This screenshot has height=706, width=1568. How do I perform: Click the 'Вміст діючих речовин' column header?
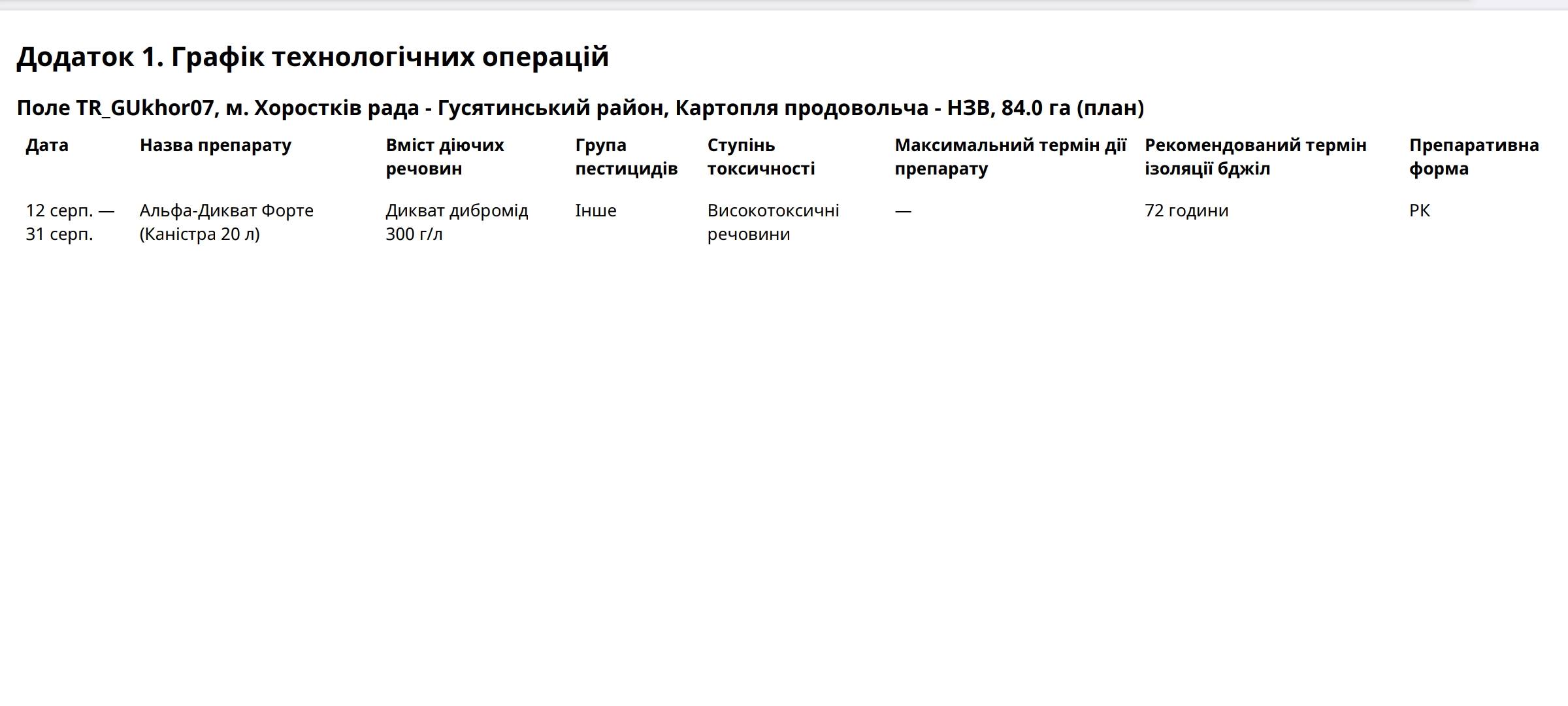tap(444, 157)
